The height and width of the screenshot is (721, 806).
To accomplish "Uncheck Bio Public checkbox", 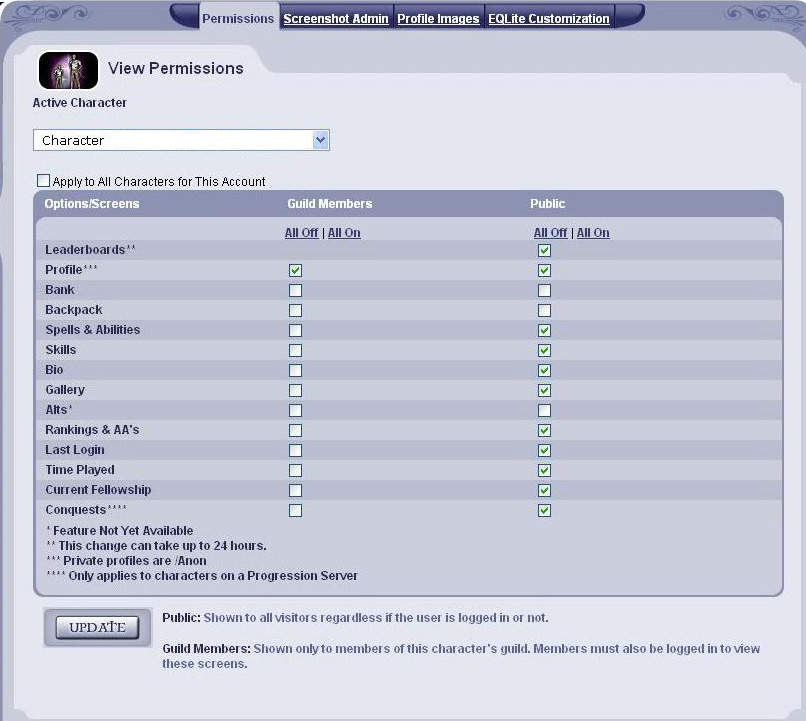I will [x=544, y=371].
